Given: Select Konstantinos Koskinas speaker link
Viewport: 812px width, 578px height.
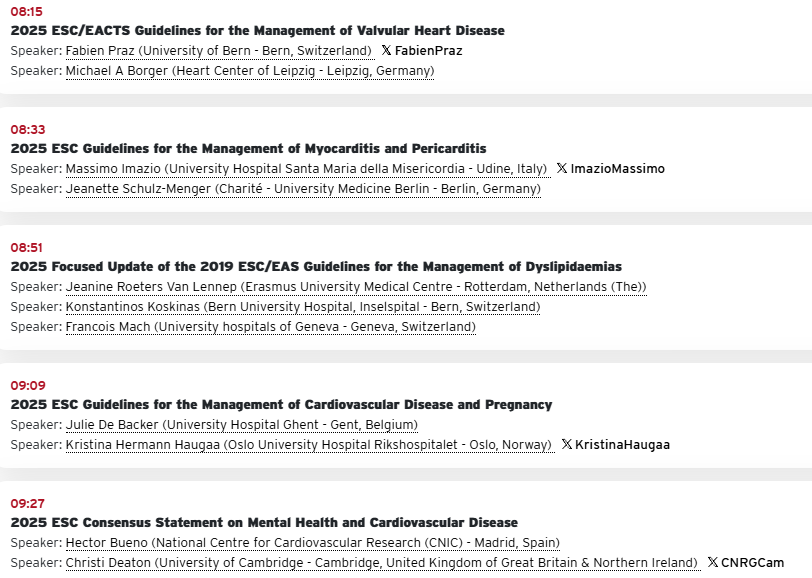Looking at the screenshot, I should click(x=302, y=307).
